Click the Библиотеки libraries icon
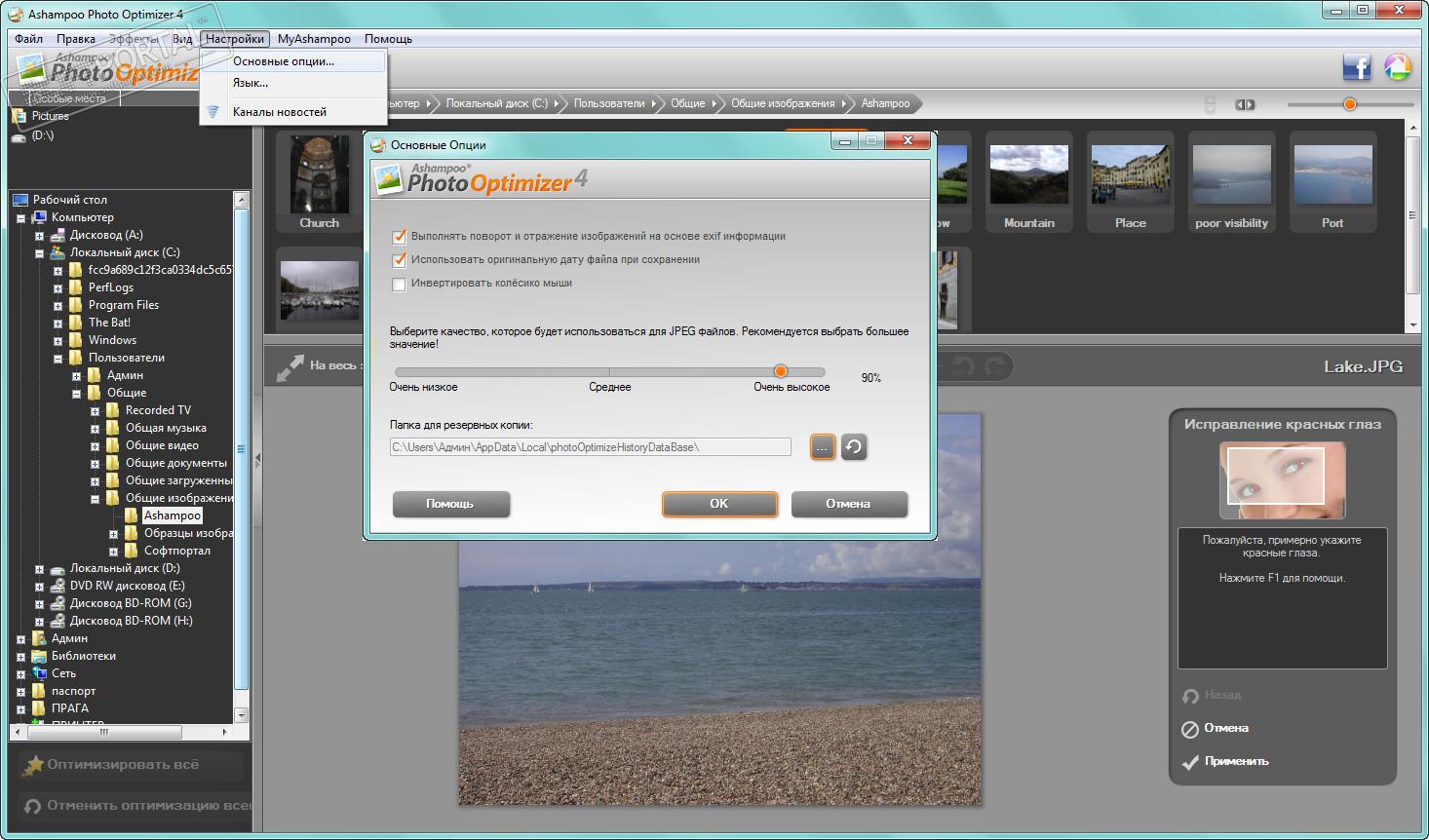This screenshot has width=1429, height=840. [39, 656]
